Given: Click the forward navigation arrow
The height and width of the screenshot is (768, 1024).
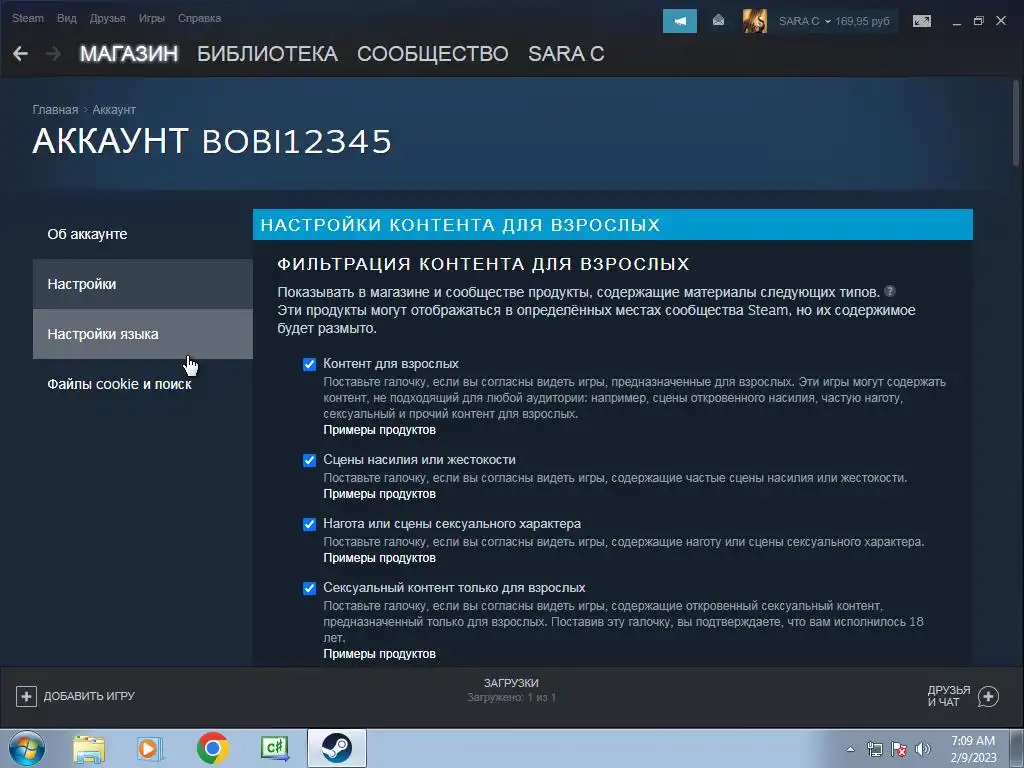Looking at the screenshot, I should 54,54.
